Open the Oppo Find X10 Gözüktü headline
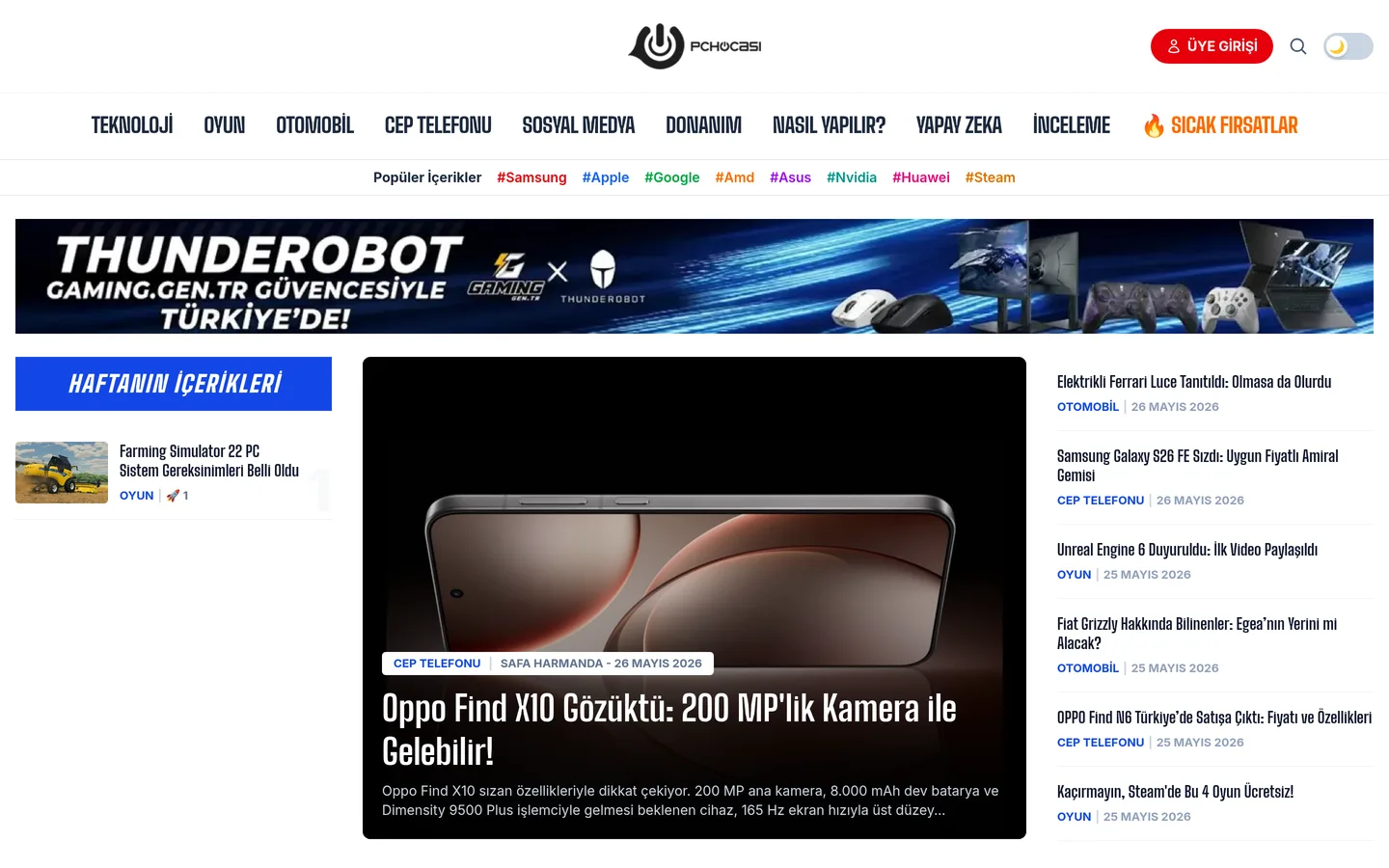 (669, 730)
